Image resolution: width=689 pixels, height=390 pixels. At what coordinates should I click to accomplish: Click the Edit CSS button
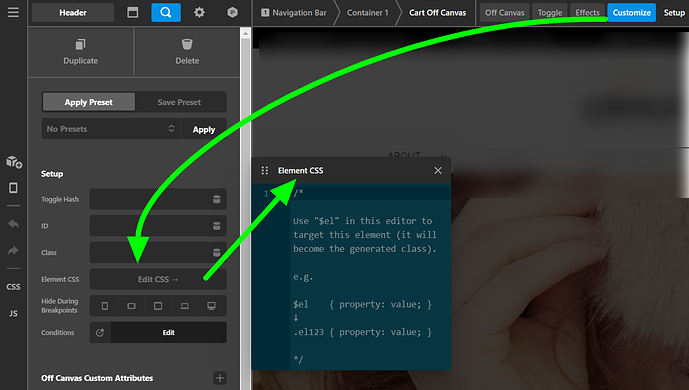(158, 279)
